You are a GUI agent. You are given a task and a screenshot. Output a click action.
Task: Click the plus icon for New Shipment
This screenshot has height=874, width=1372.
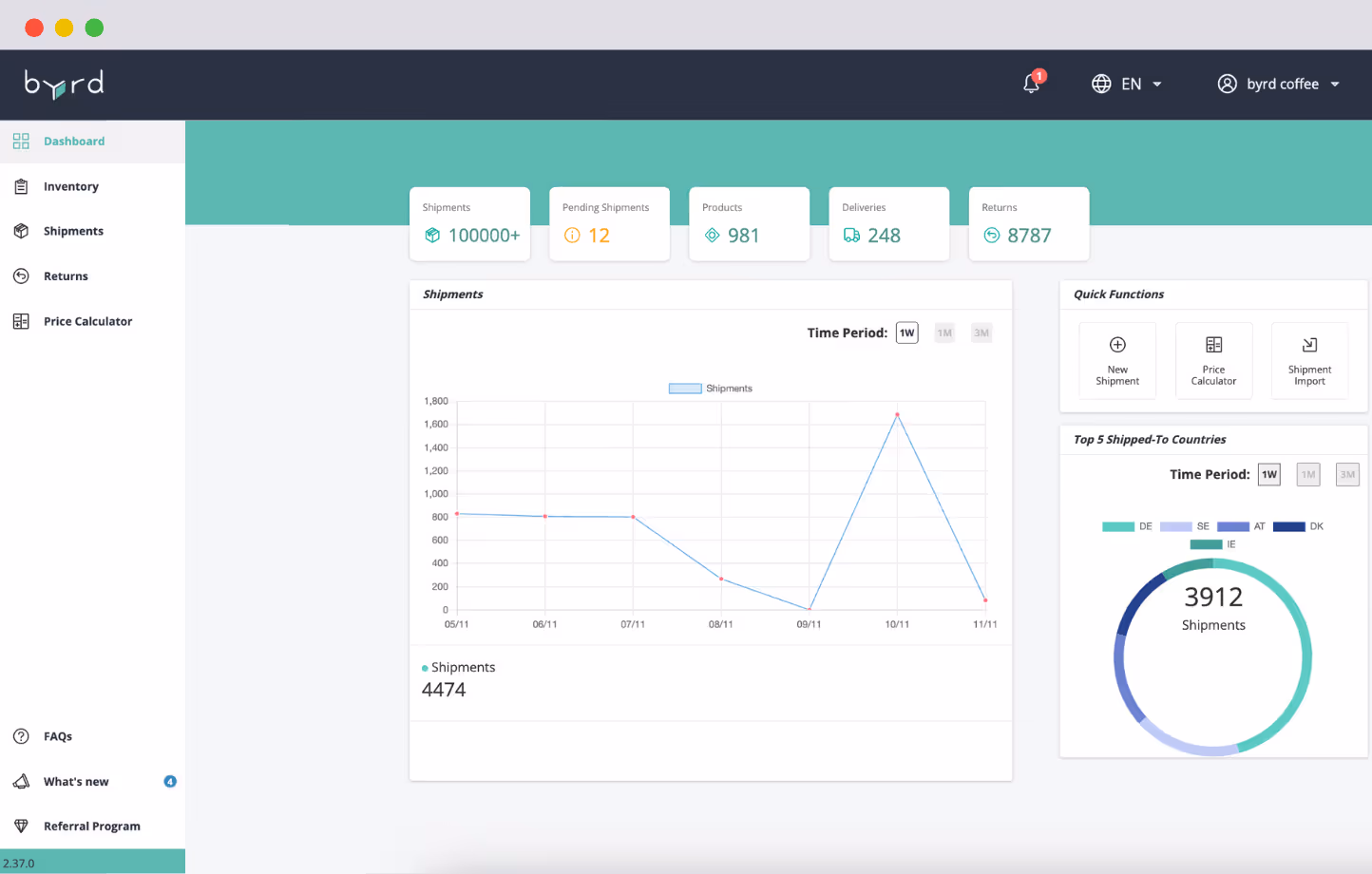coord(1117,344)
